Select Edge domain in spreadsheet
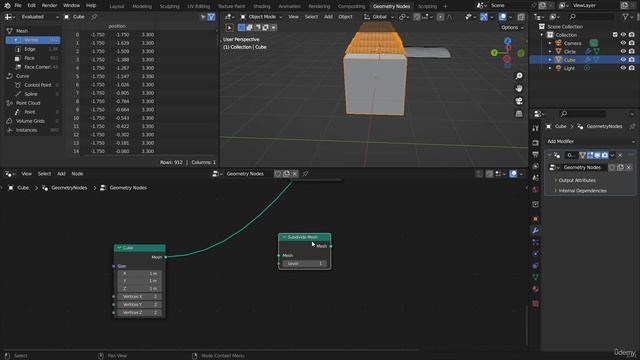 [30, 49]
